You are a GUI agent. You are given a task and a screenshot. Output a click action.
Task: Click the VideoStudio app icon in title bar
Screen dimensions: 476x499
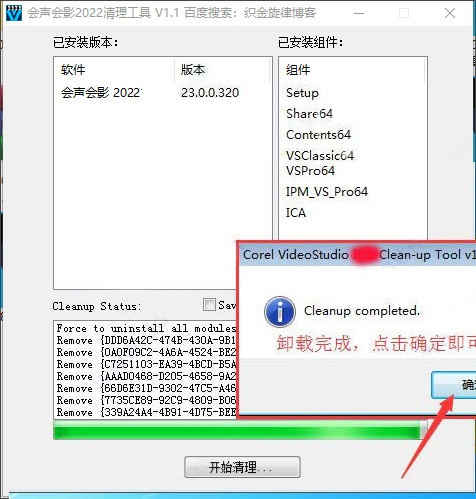[13, 13]
